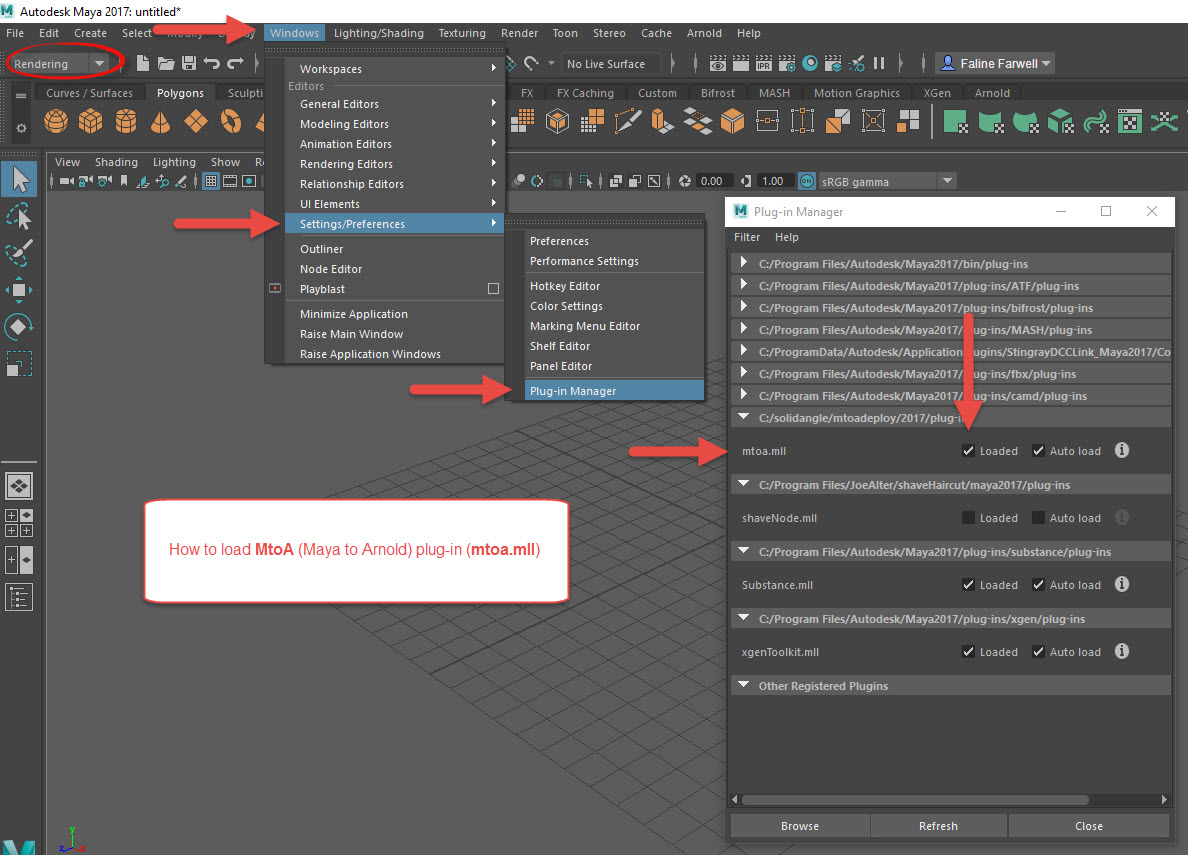Open the sRGB gamma view transform dropdown
The width and height of the screenshot is (1188, 855).
tap(947, 181)
